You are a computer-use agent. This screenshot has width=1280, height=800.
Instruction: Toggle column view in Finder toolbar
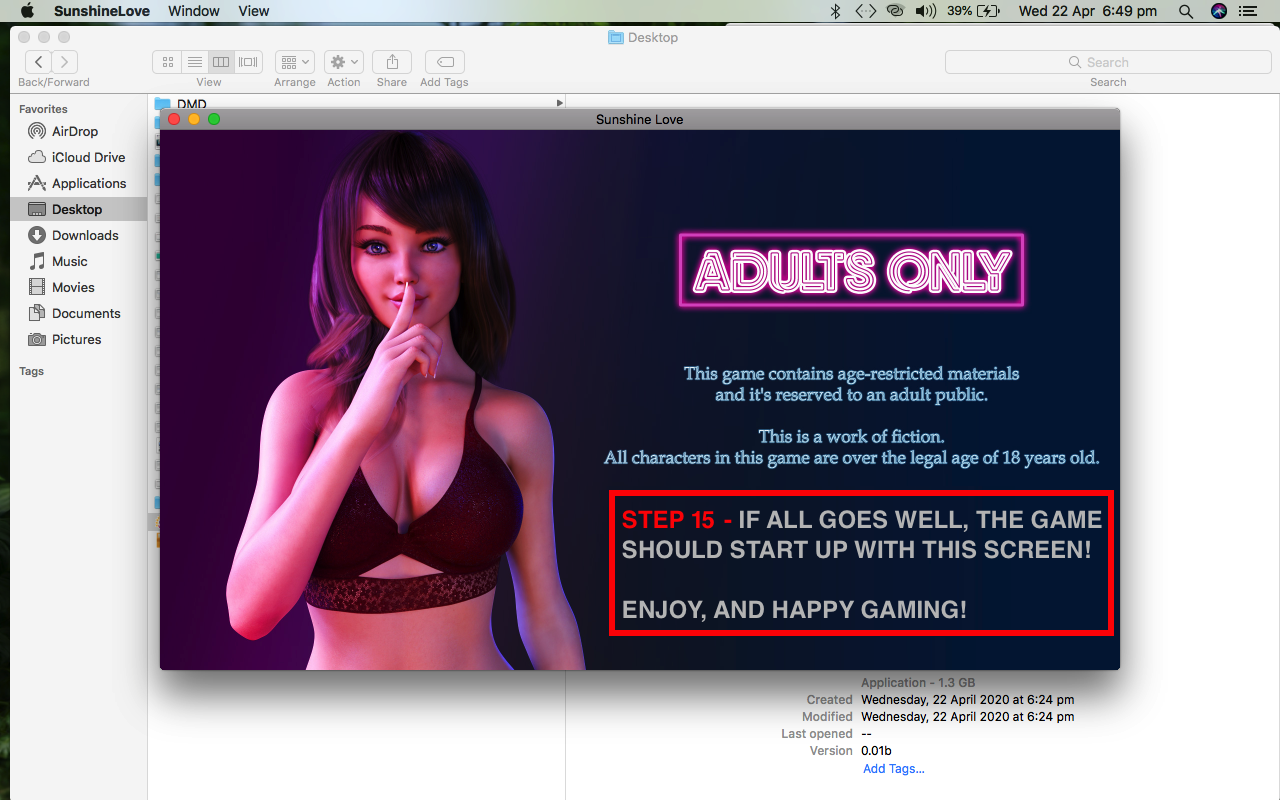click(221, 62)
